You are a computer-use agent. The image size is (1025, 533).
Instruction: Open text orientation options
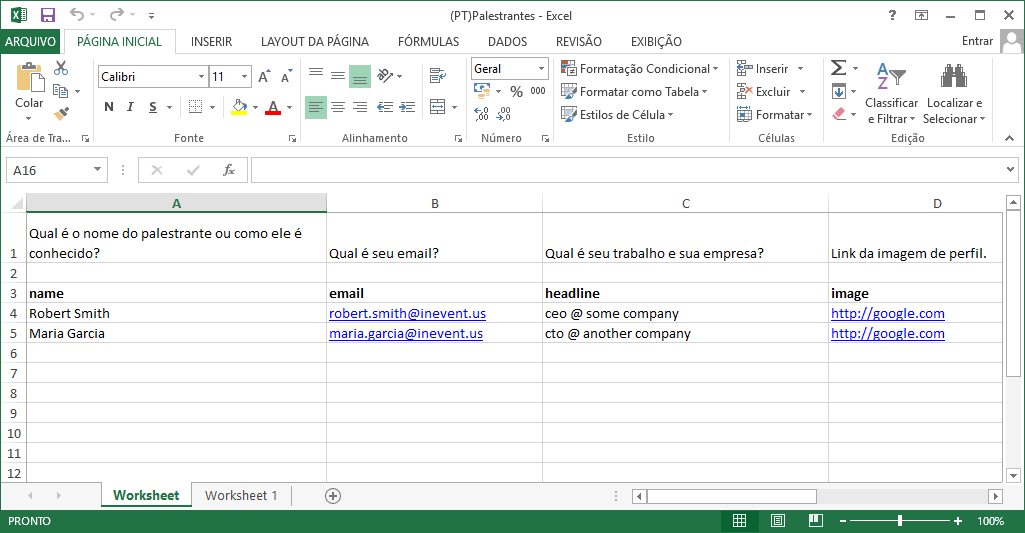tap(390, 76)
